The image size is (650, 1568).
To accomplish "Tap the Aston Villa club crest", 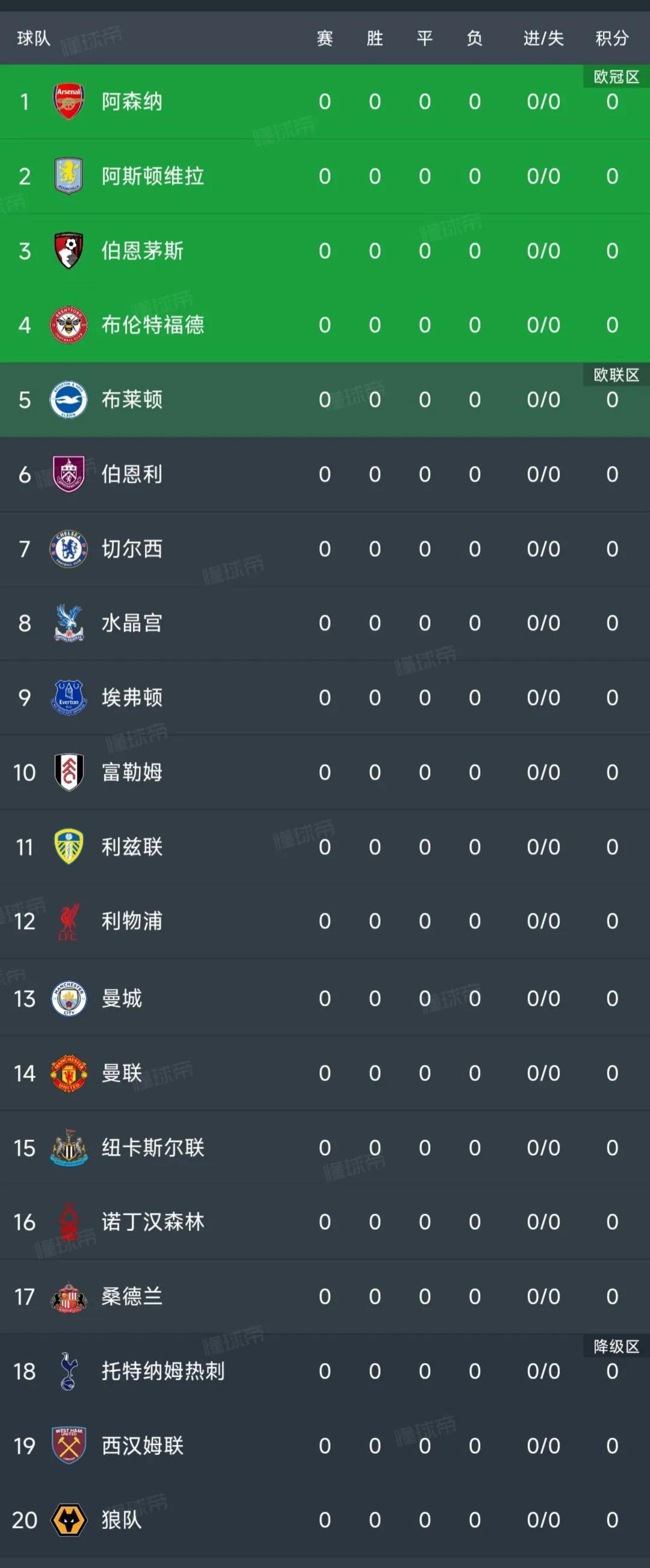I will [x=69, y=176].
